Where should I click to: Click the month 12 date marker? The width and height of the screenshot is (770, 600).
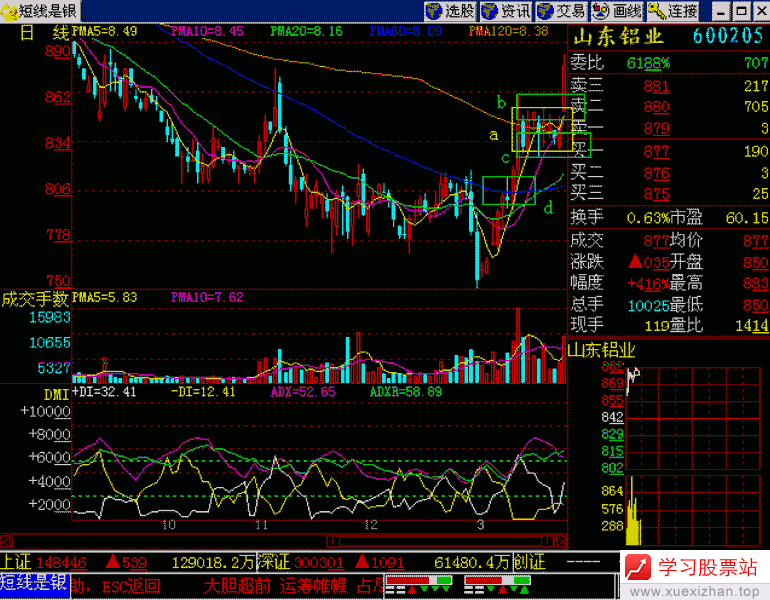pos(371,525)
